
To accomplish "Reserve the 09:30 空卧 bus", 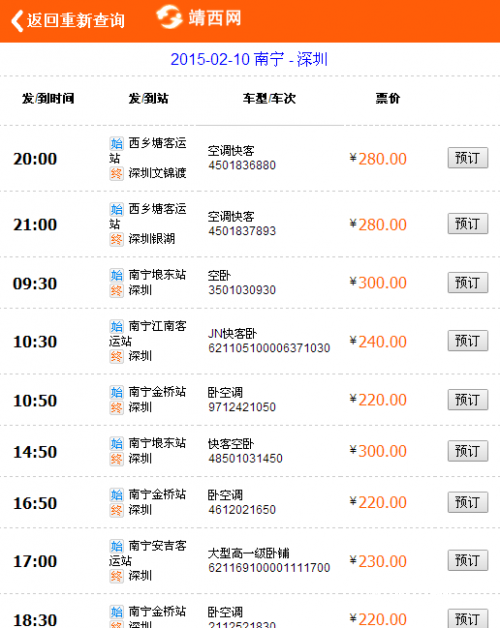I will [468, 283].
